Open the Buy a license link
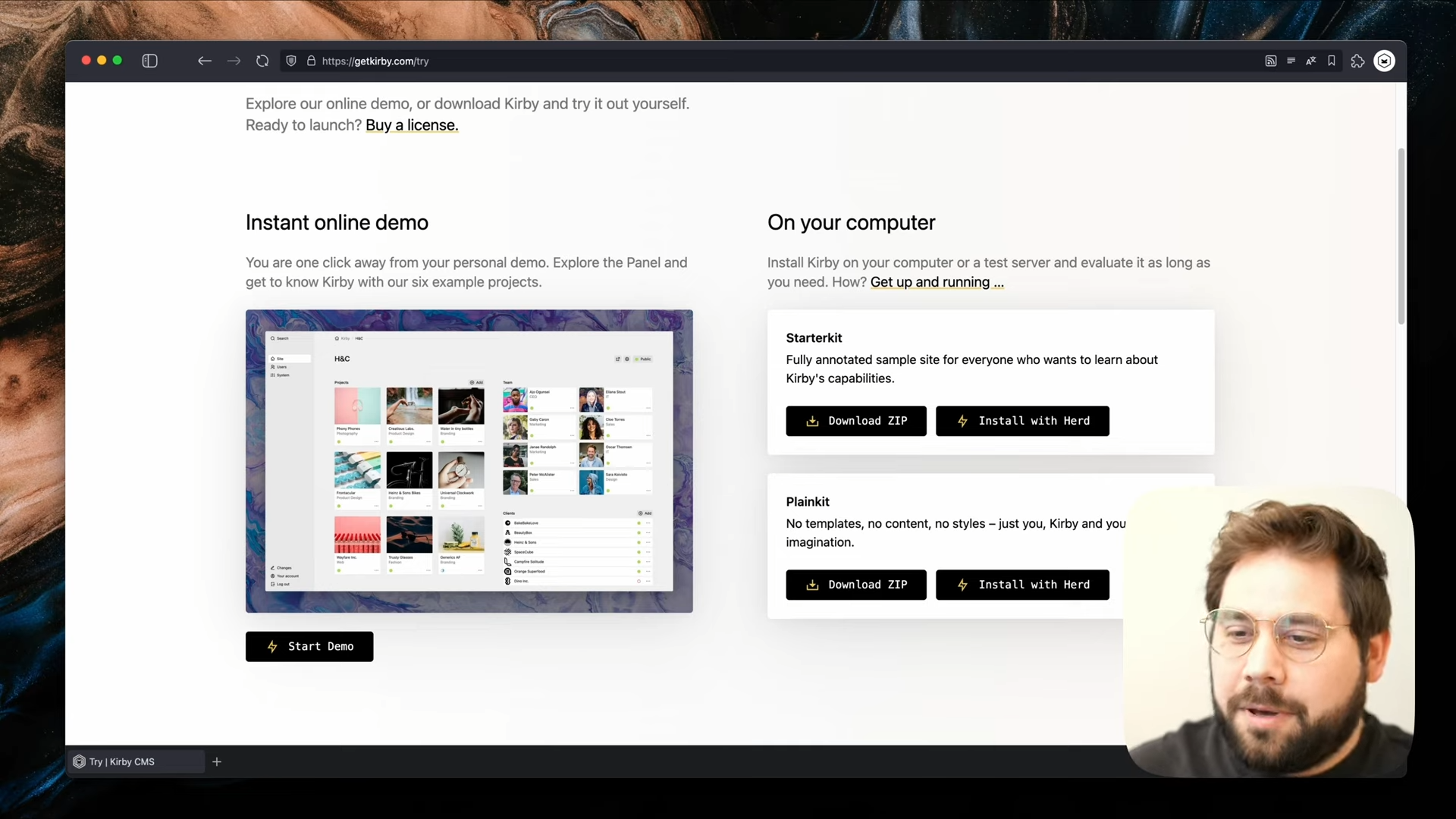This screenshot has width=1456, height=819. pos(412,125)
